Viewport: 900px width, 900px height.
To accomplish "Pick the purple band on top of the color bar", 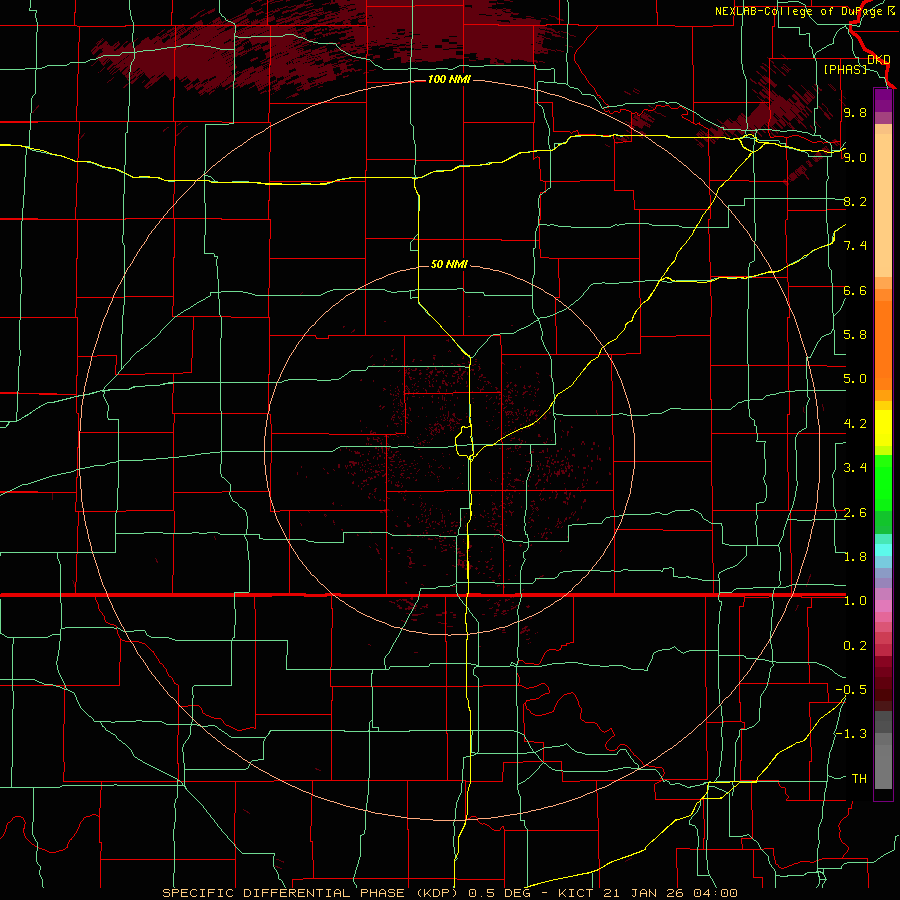I will tap(883, 101).
